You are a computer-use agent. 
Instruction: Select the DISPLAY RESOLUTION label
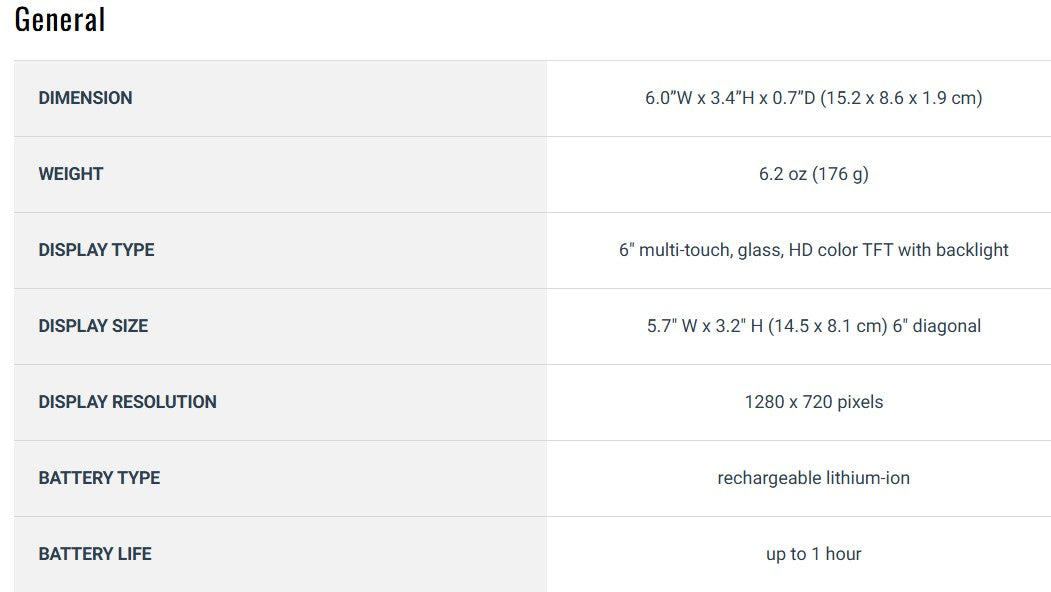(x=127, y=402)
